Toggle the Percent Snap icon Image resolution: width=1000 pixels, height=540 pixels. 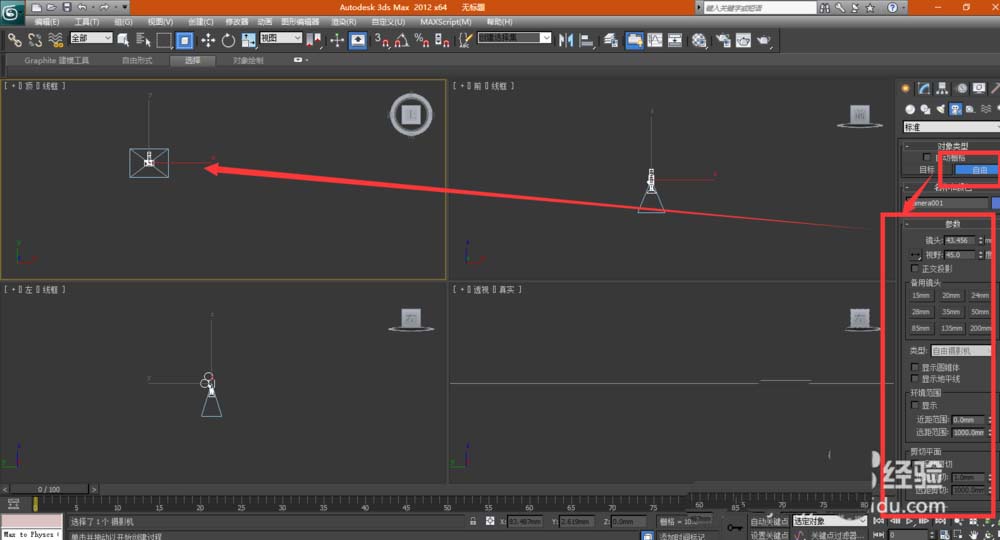[422, 40]
